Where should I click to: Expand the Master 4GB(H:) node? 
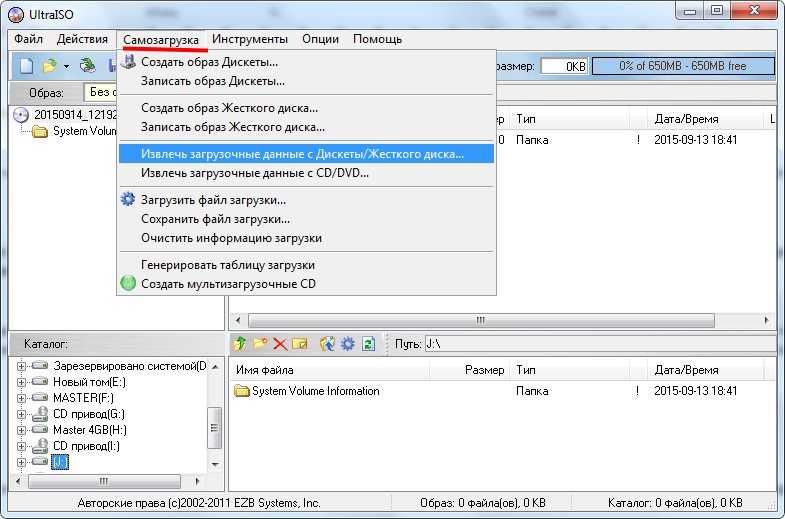[21, 430]
